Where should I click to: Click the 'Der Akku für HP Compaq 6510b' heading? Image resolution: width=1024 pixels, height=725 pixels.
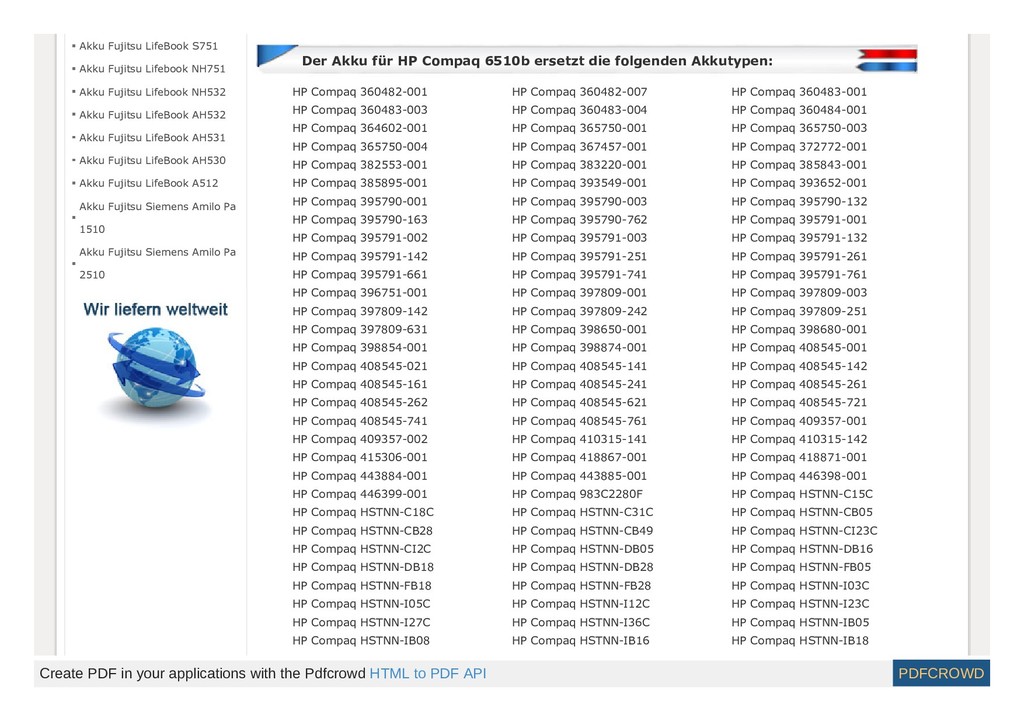click(x=537, y=61)
